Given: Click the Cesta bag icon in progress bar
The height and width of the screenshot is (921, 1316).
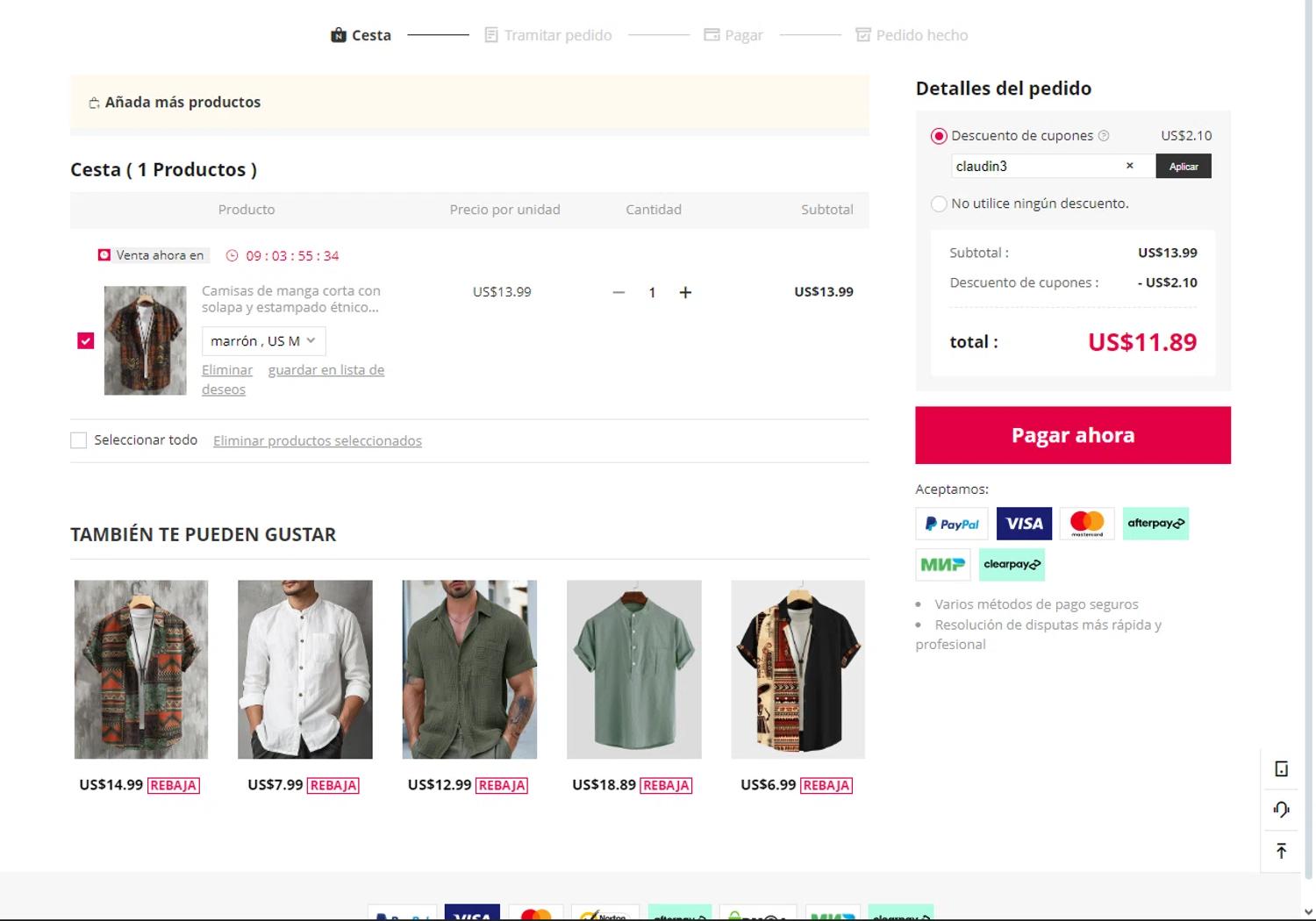Looking at the screenshot, I should pos(339,35).
